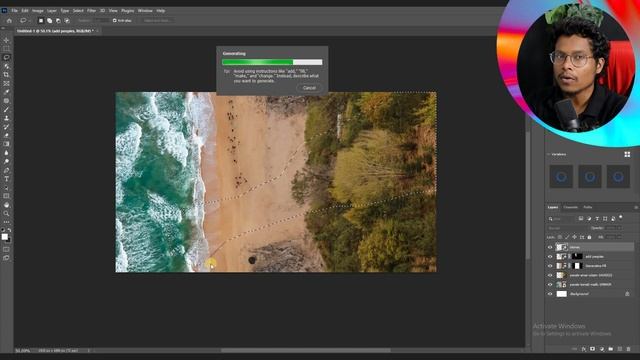The image size is (640, 360).
Task: Open the Image menu
Action: click(38, 11)
